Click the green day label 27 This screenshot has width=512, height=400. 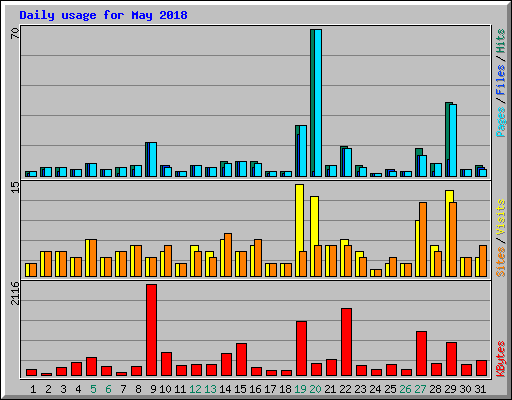click(420, 389)
